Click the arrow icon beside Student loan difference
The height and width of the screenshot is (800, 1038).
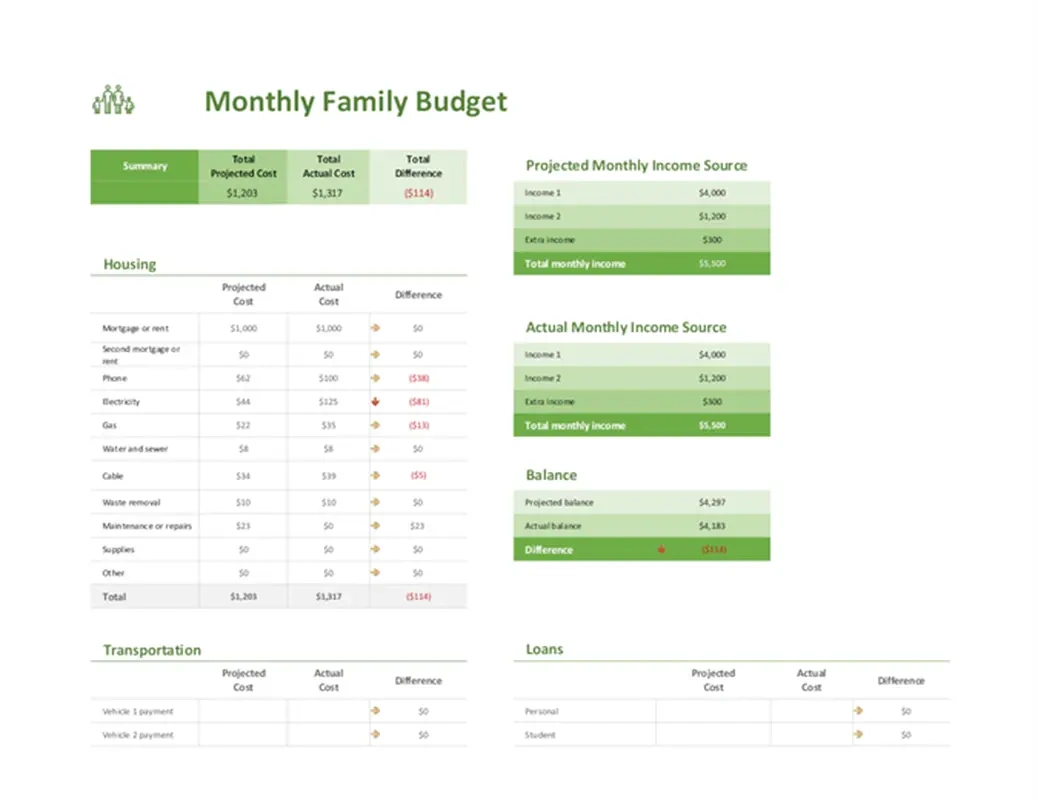tap(858, 734)
